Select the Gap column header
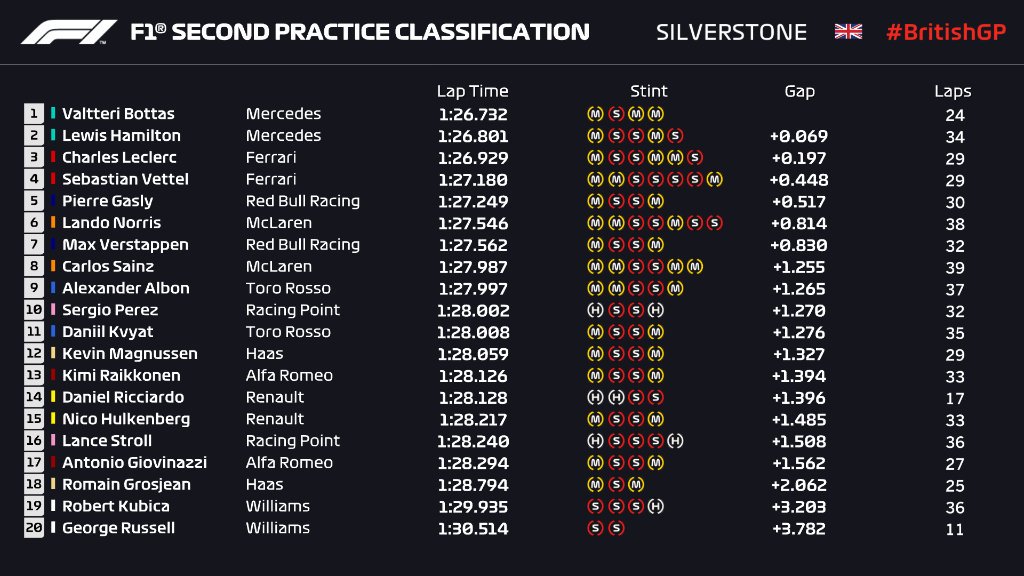The image size is (1024, 576). 799,91
